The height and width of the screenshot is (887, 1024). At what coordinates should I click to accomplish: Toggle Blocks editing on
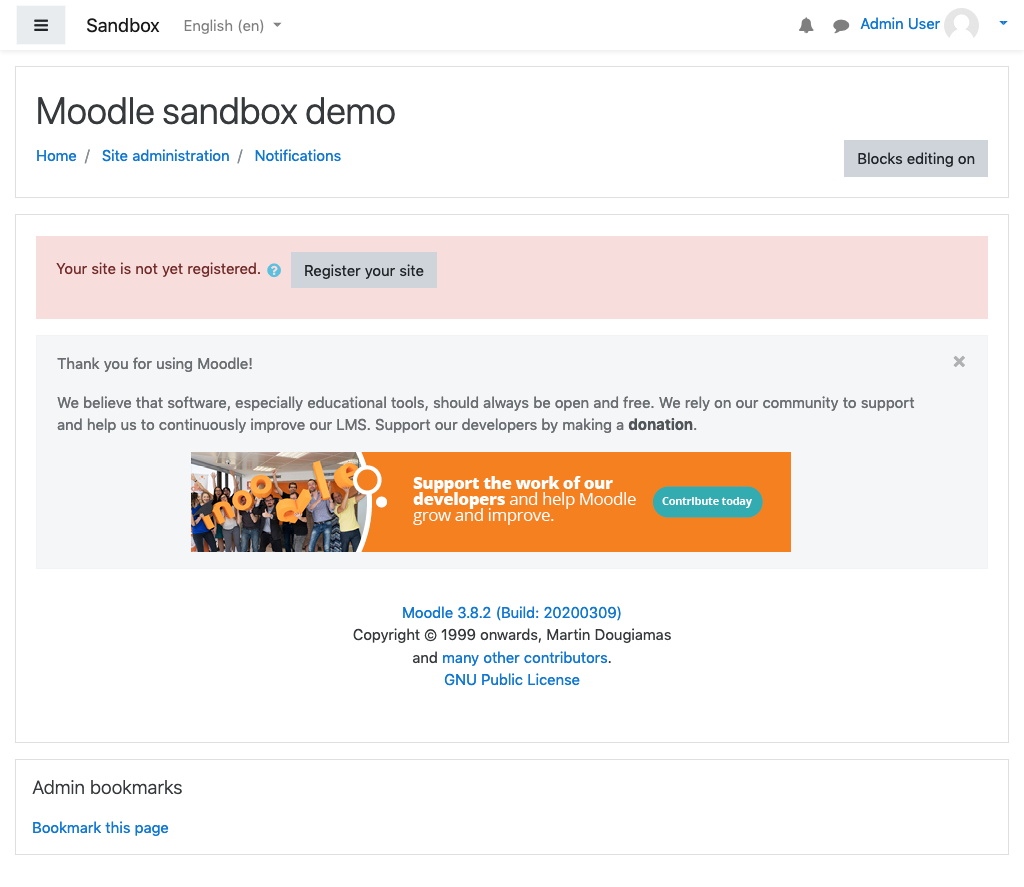pos(916,159)
